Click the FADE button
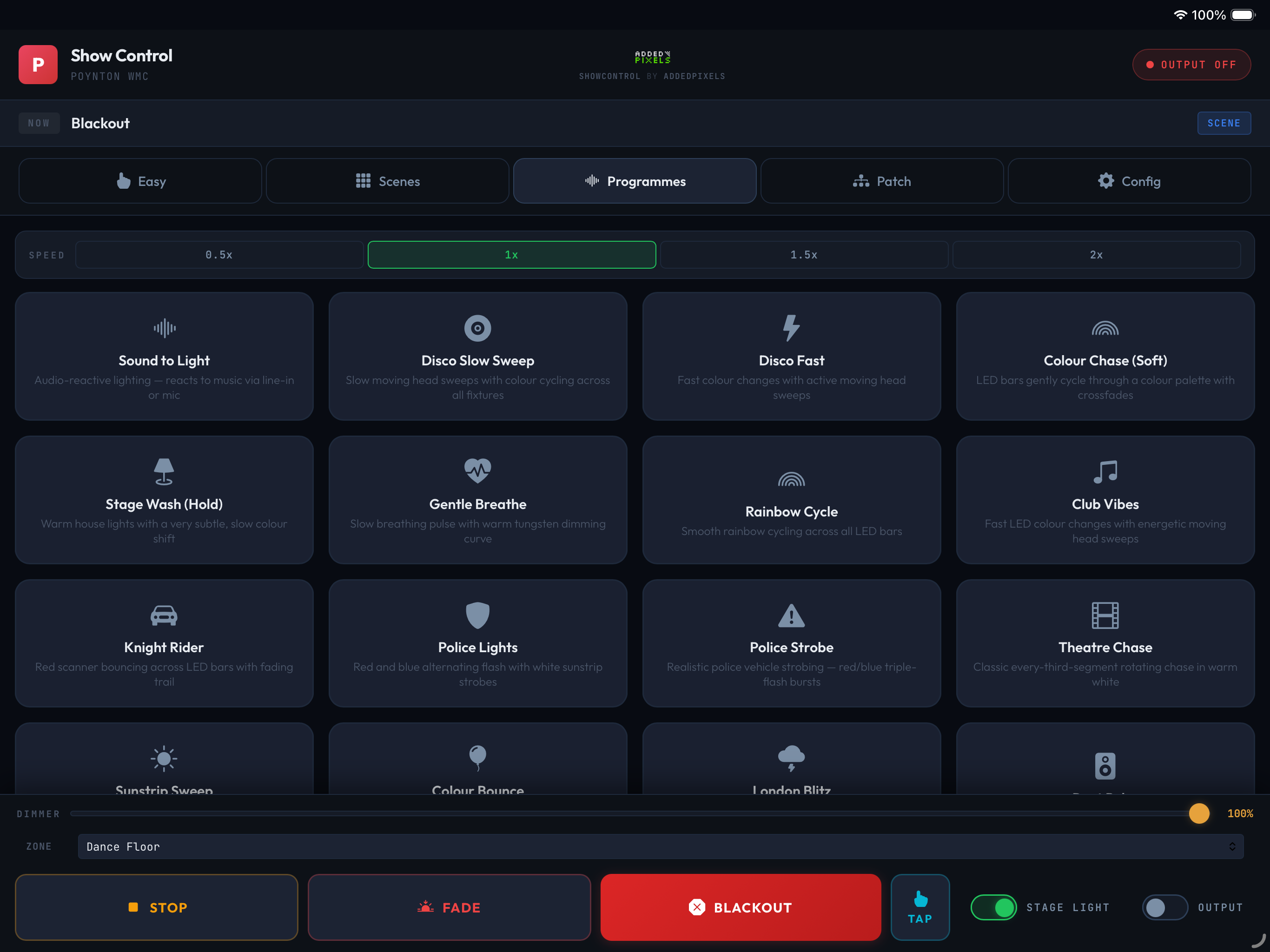This screenshot has height=952, width=1270. coord(449,907)
